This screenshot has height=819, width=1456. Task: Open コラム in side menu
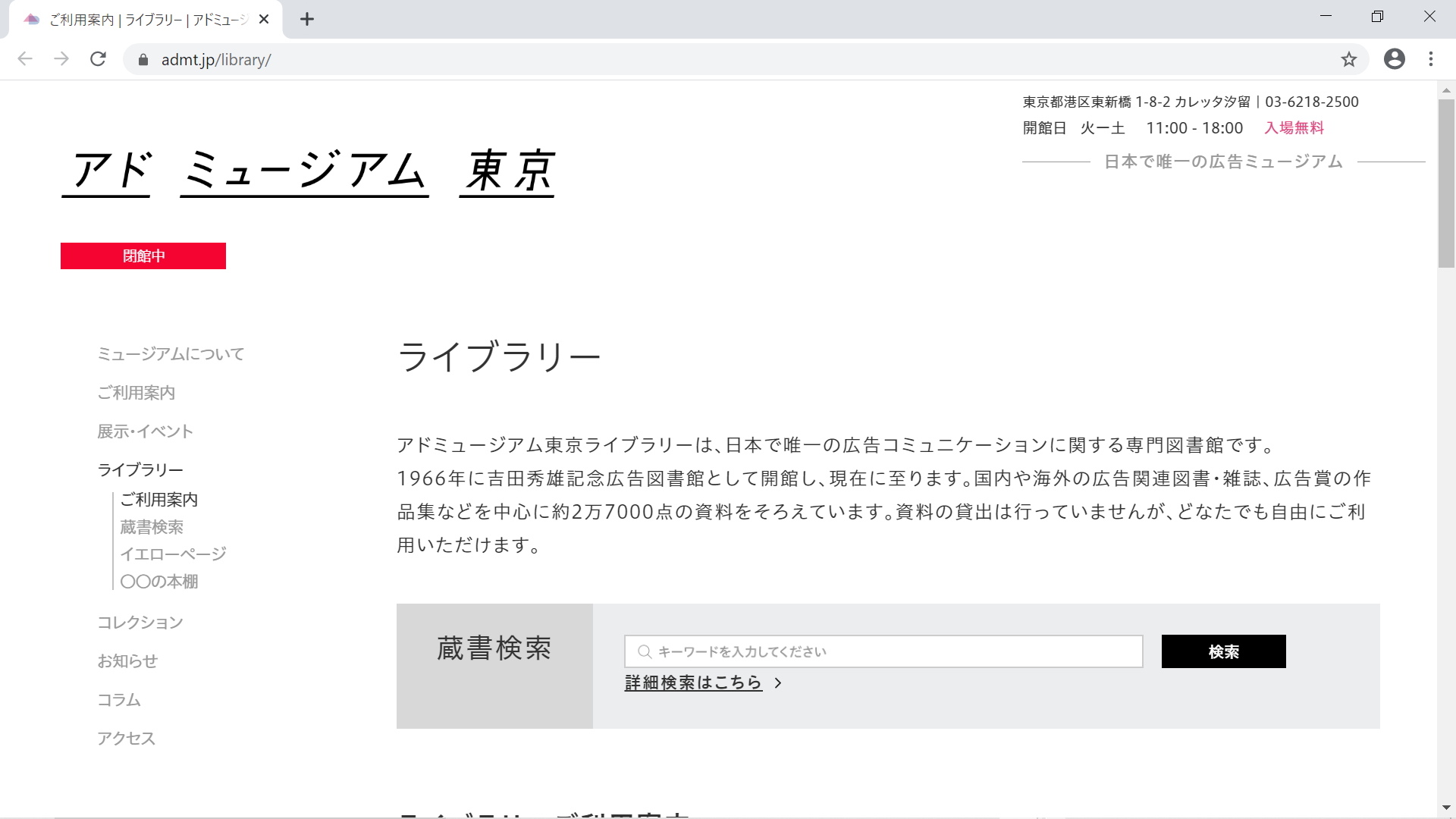click(119, 700)
